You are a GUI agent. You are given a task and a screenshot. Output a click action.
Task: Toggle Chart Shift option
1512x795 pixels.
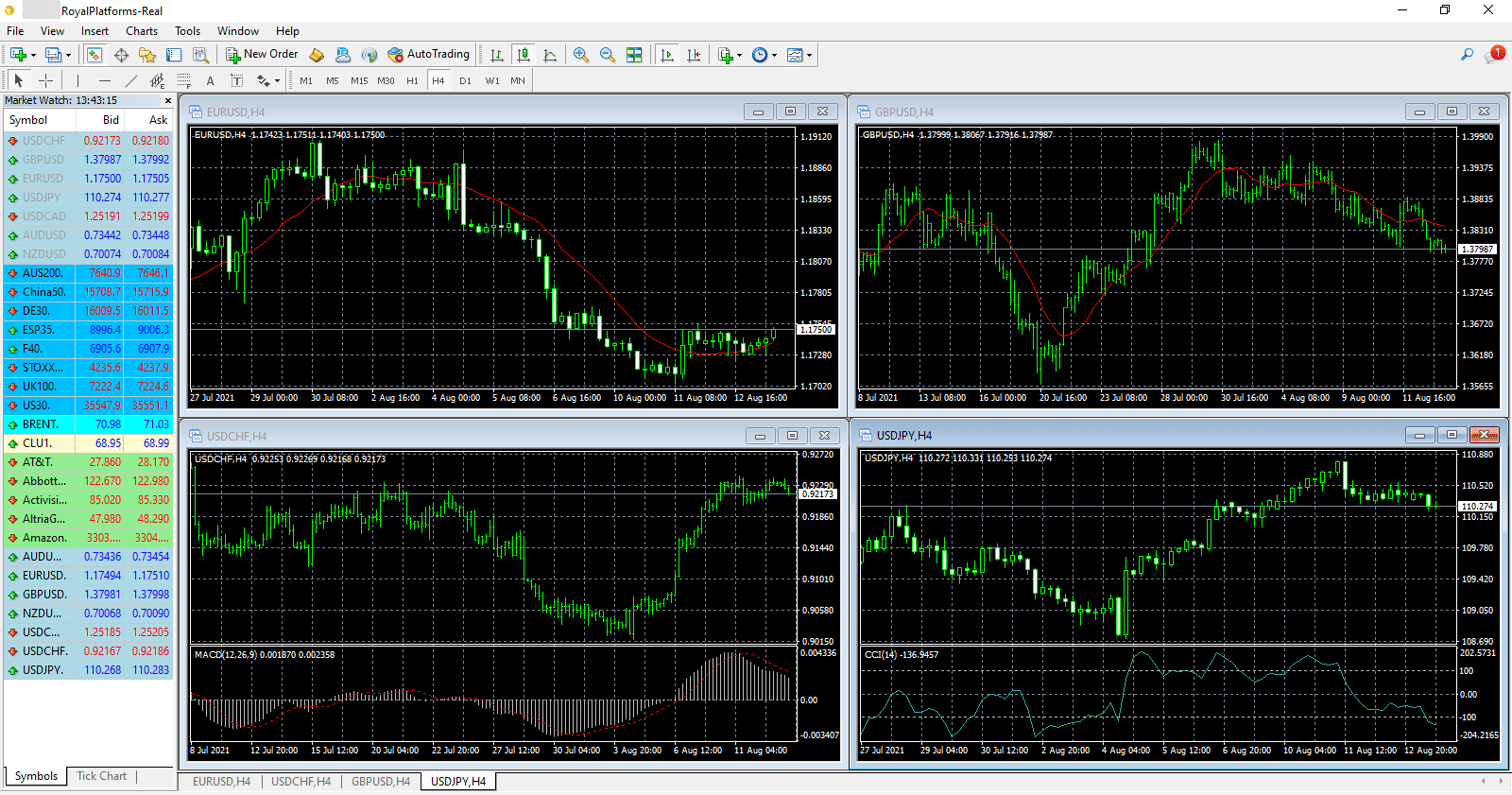[x=694, y=55]
